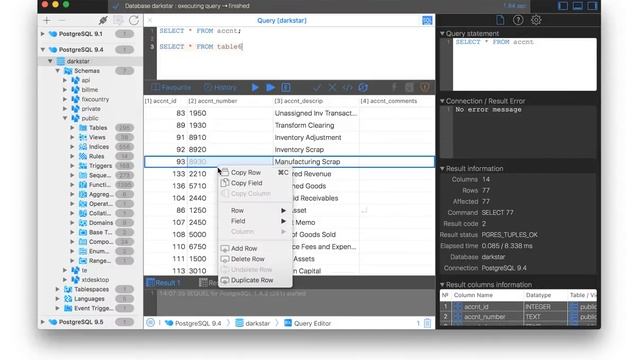Toggle bottom panel layout icon in title bar
The height and width of the screenshot is (360, 640).
click(578, 6)
